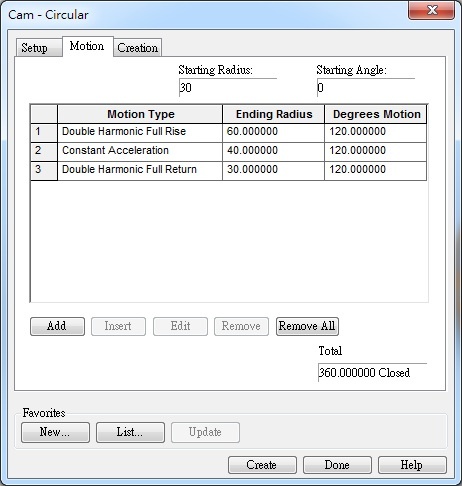The height and width of the screenshot is (486, 462).
Task: Click the Total field showing 360.000000 Closed
Action: pyautogui.click(x=372, y=372)
